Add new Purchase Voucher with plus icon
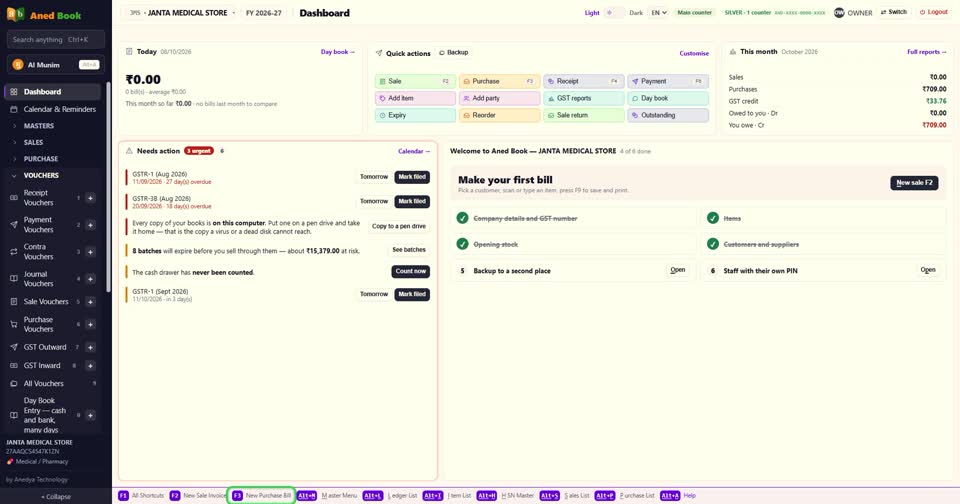960x504 pixels. click(x=90, y=324)
